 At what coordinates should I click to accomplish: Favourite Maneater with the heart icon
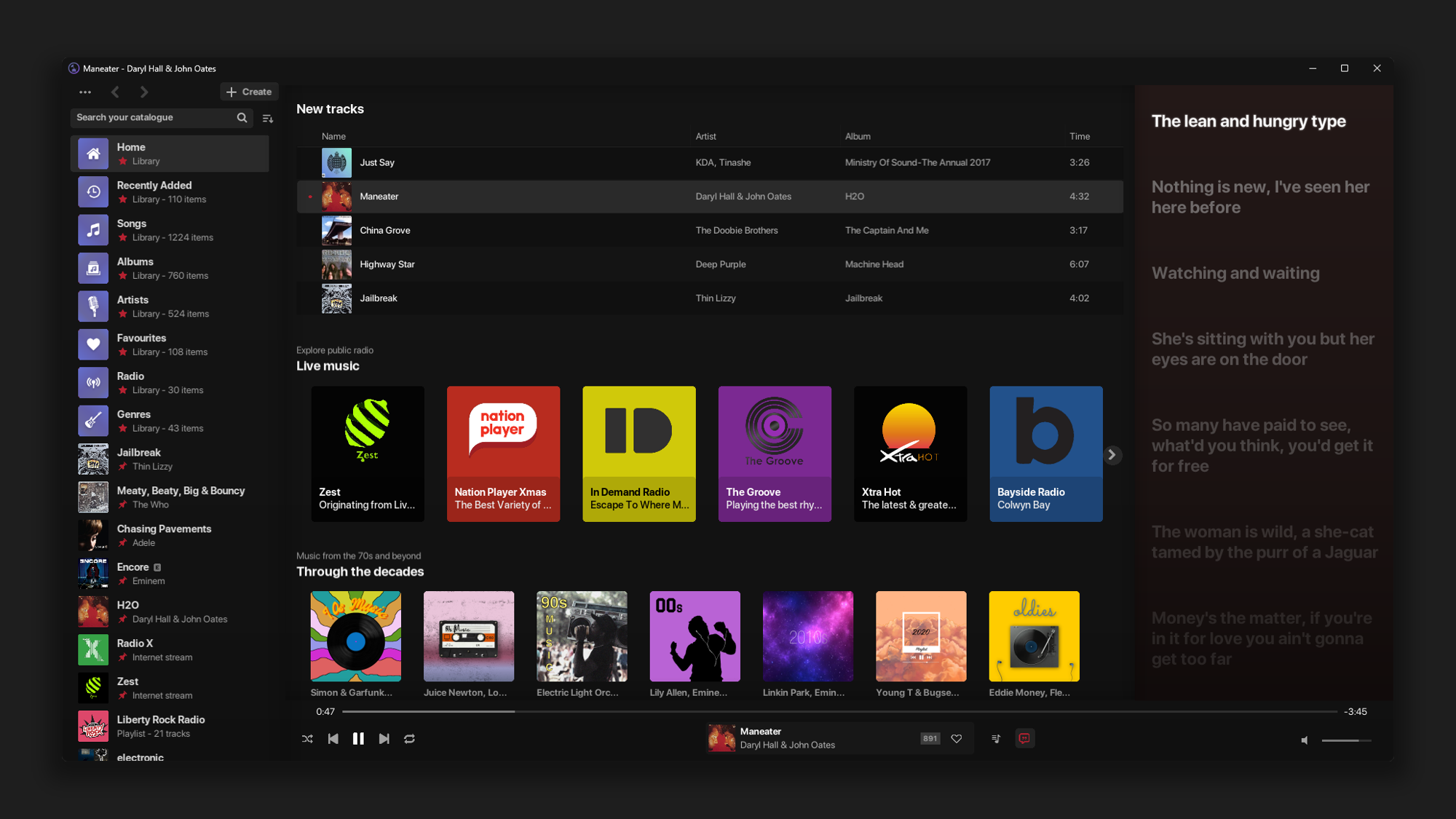[x=957, y=738]
